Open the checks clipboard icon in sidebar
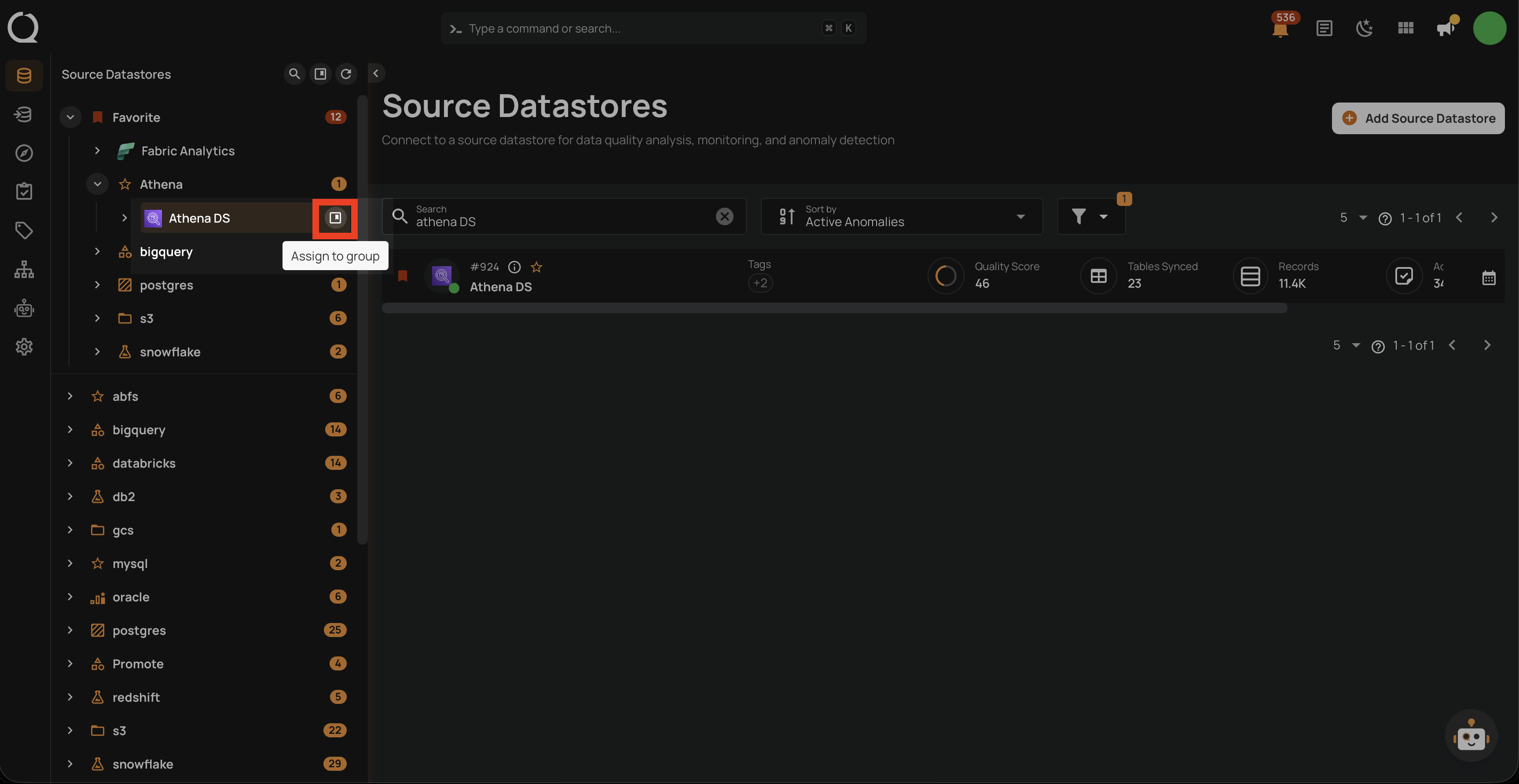 point(24,191)
